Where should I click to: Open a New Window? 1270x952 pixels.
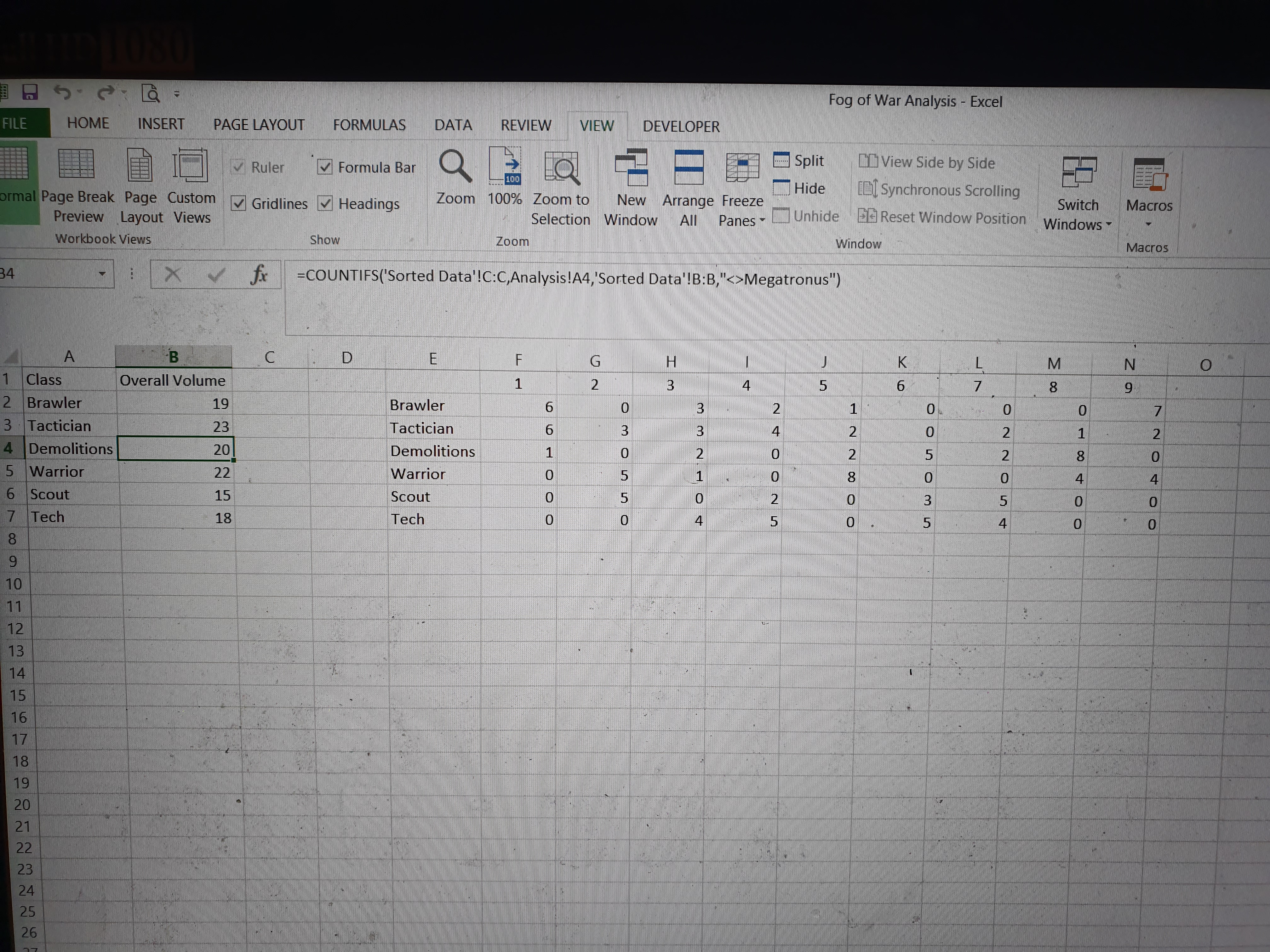tap(631, 188)
